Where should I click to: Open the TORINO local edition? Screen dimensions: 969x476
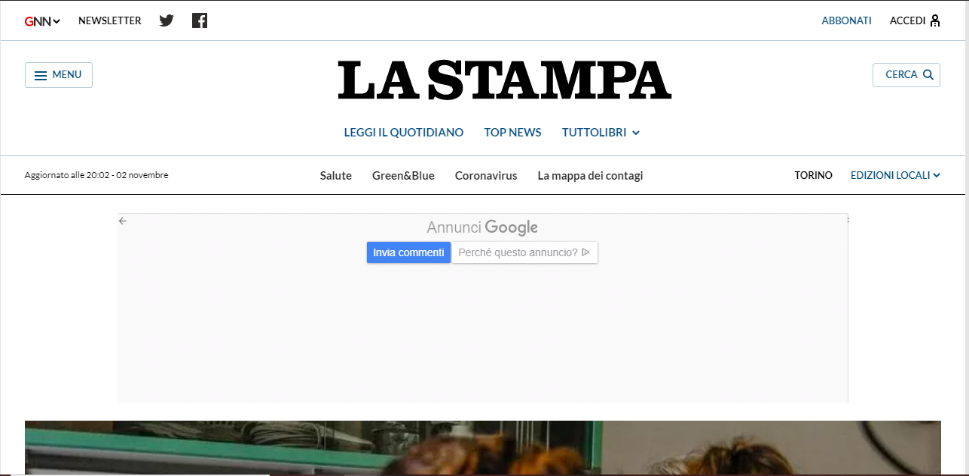tap(813, 176)
